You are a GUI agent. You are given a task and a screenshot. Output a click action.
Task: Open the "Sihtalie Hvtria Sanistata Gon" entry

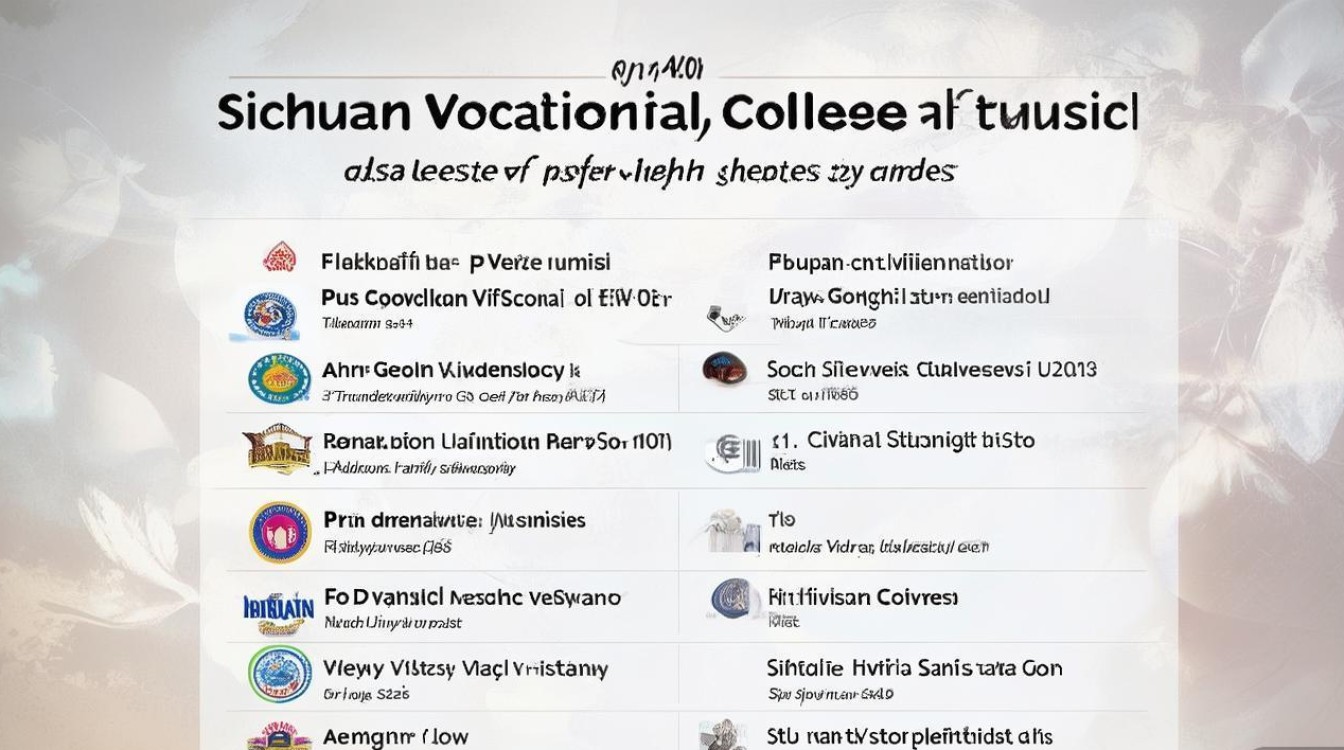(914, 668)
